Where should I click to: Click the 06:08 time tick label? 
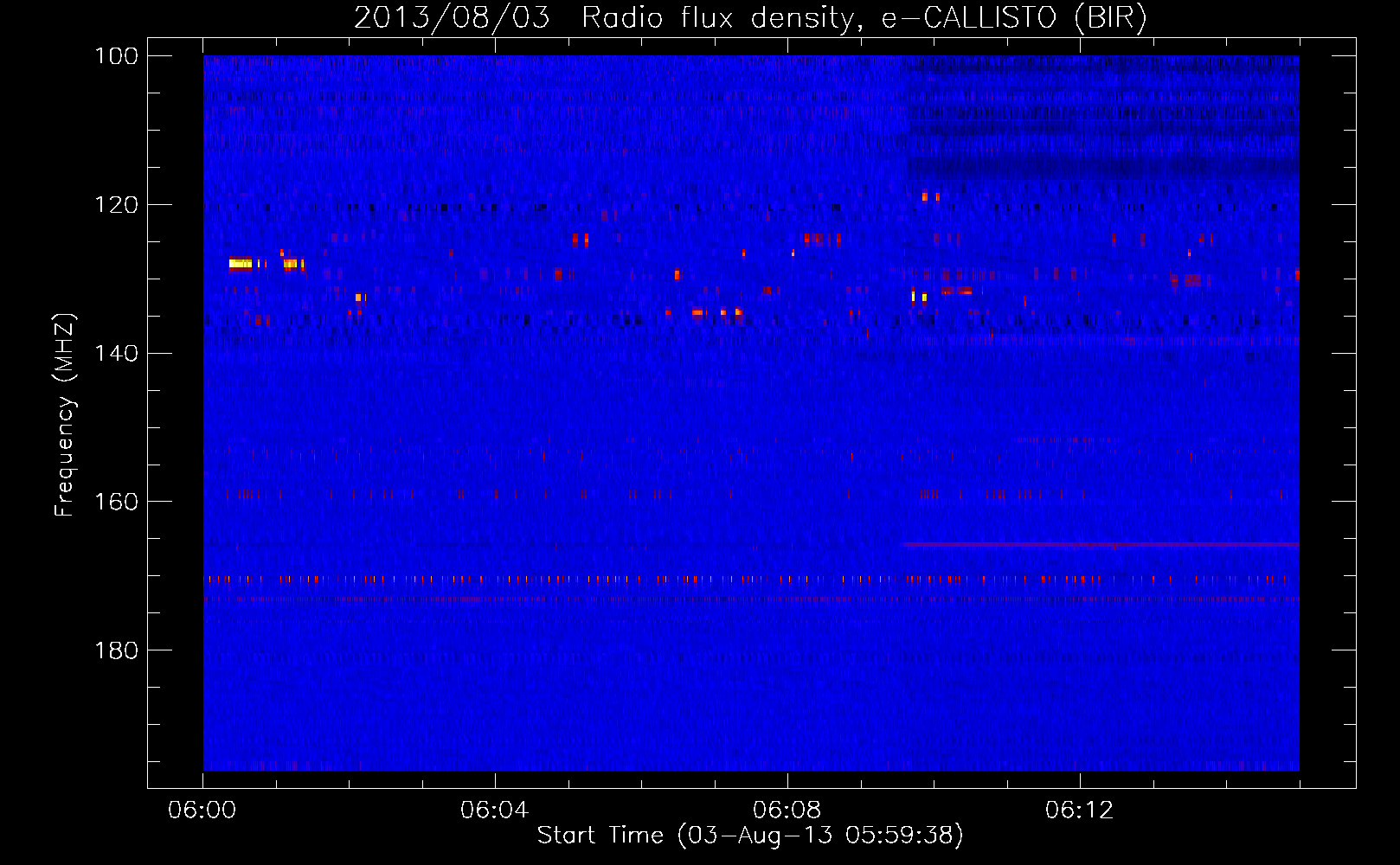(x=787, y=811)
